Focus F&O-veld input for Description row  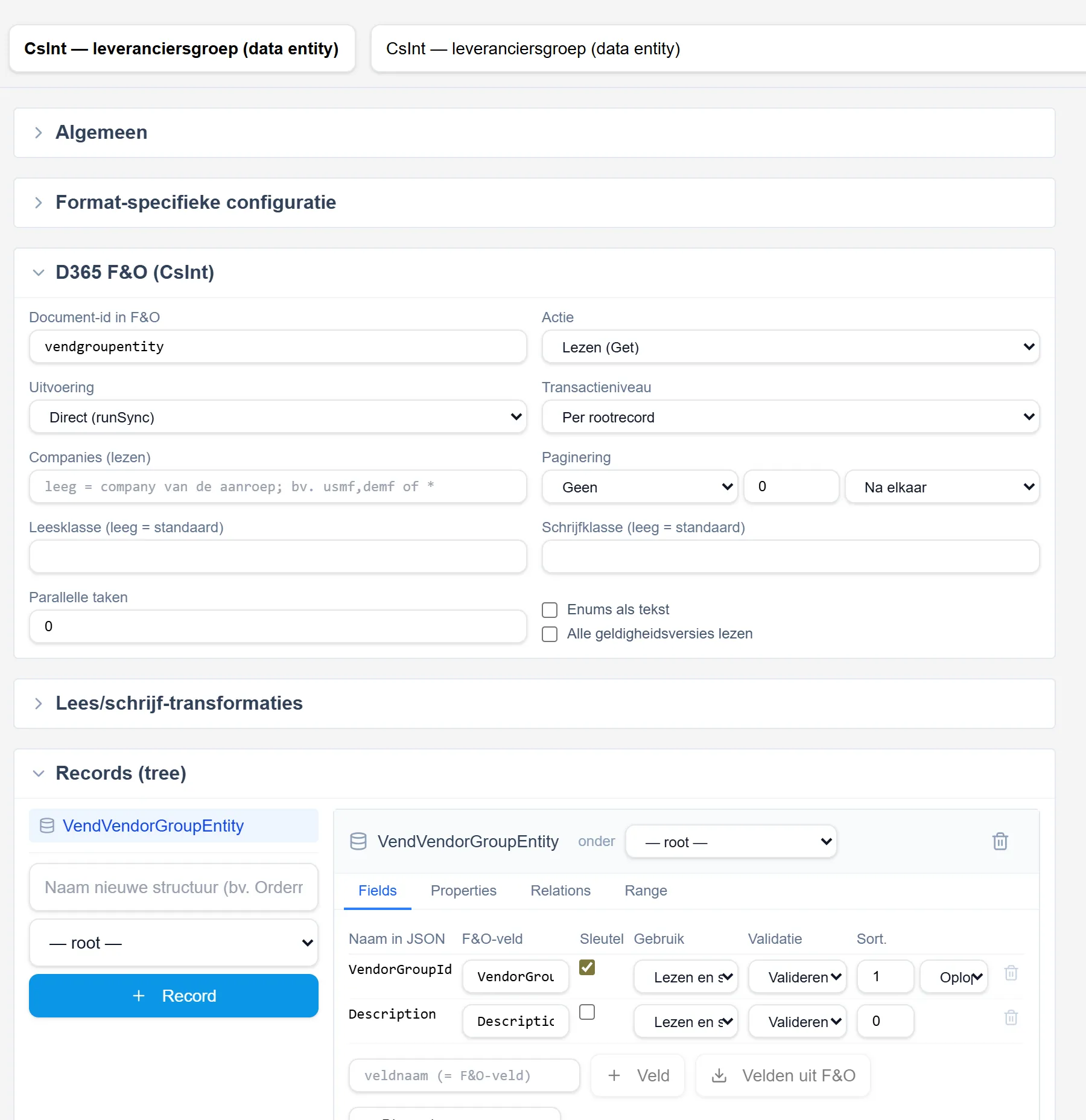point(516,1022)
